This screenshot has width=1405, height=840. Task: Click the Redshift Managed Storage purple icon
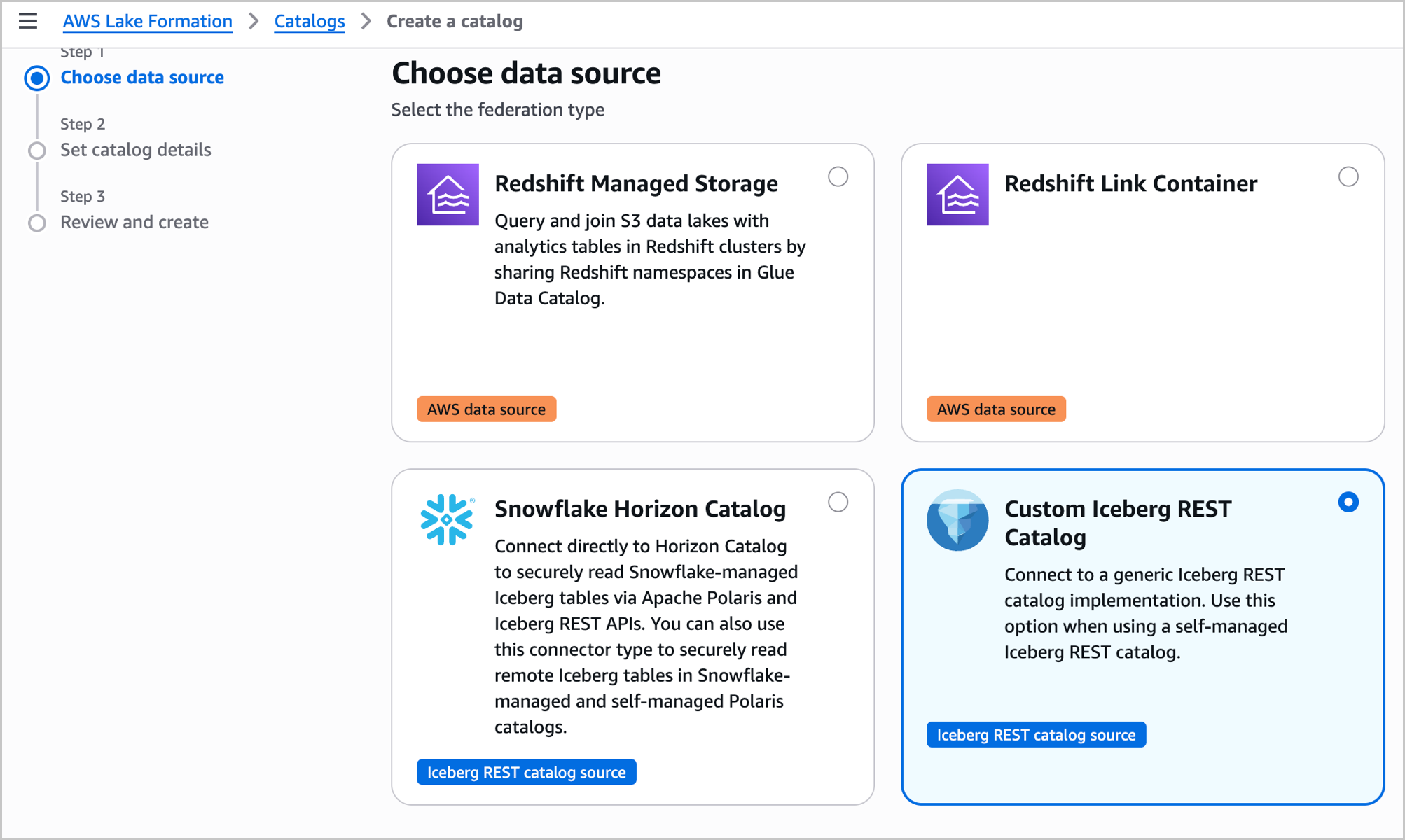(x=448, y=195)
